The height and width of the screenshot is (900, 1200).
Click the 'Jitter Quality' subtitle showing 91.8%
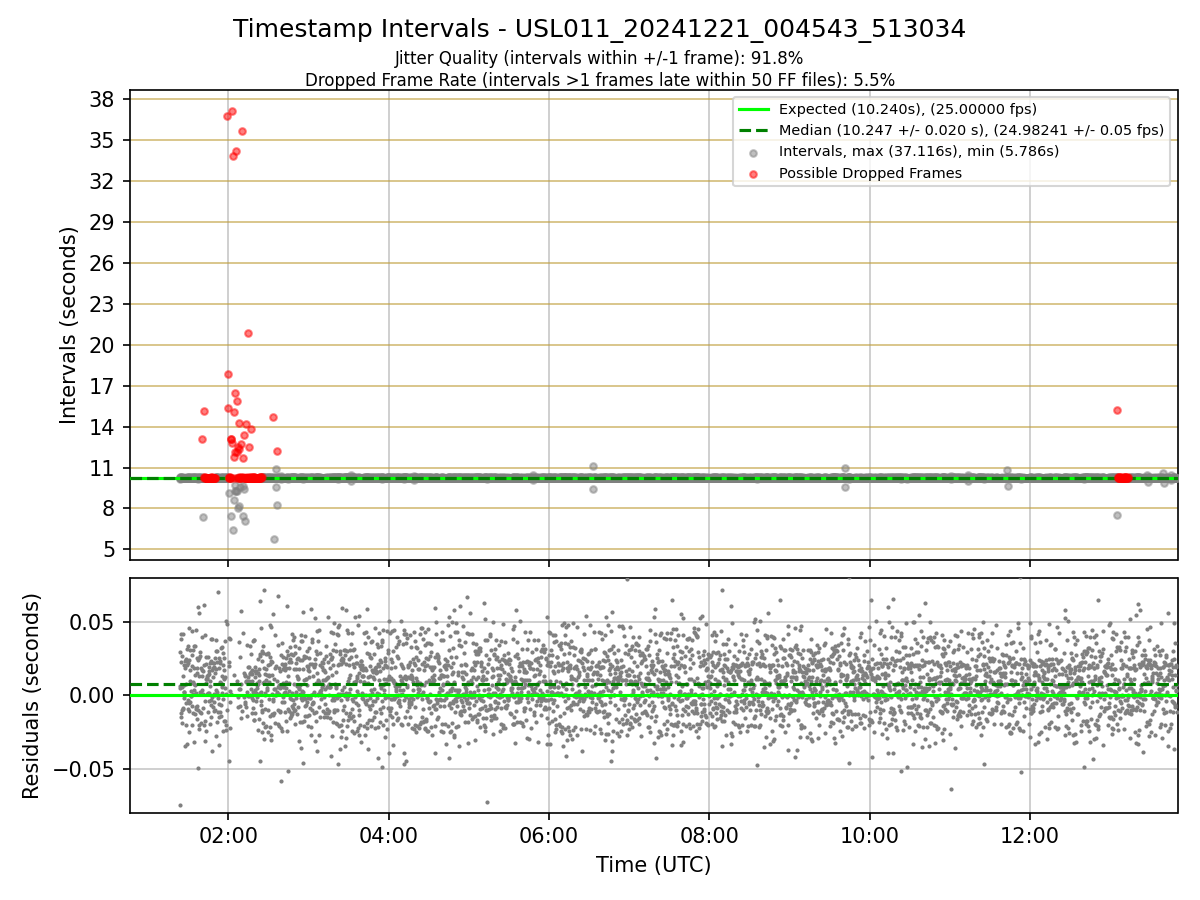click(x=599, y=58)
